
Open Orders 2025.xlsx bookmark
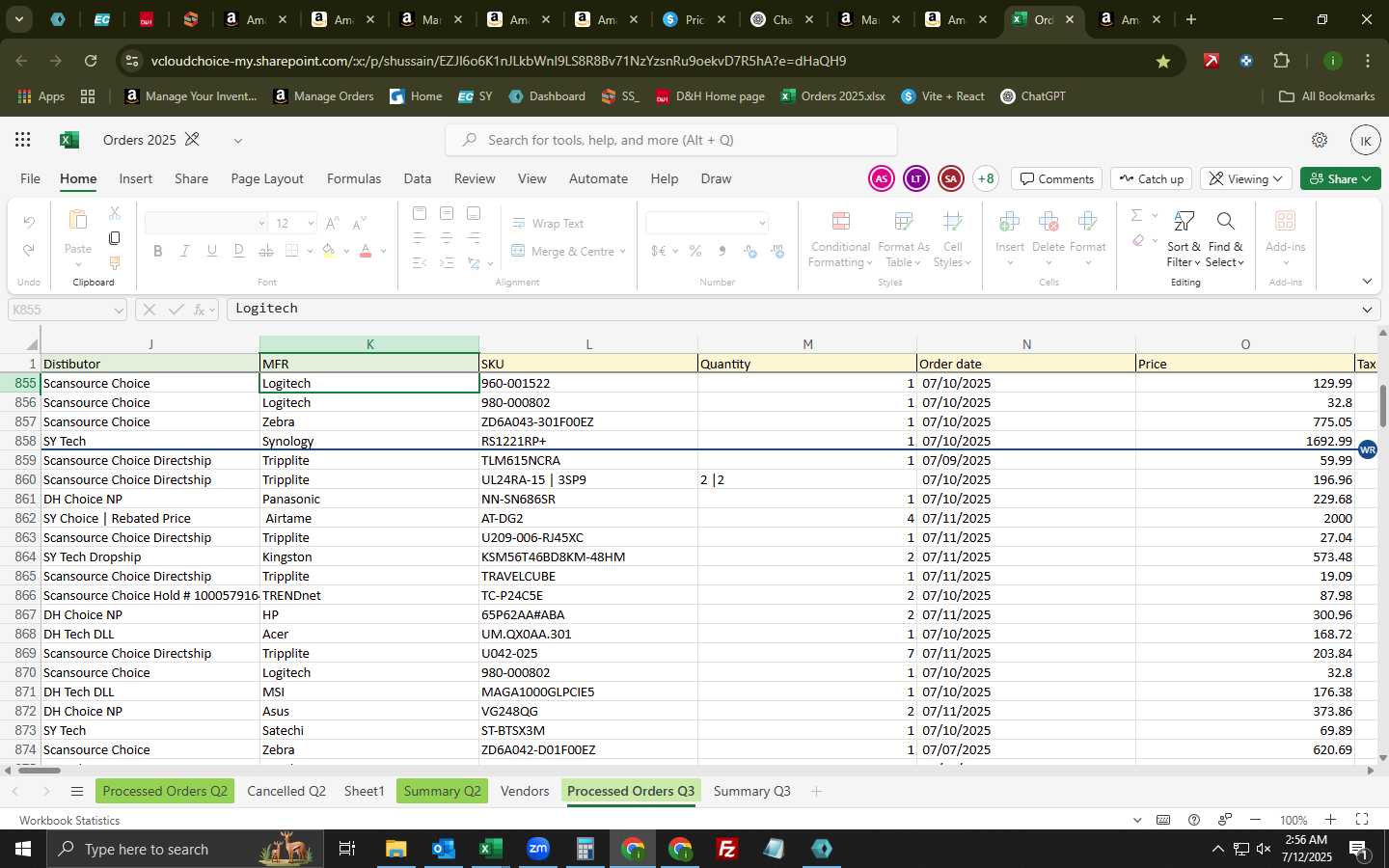point(832,96)
